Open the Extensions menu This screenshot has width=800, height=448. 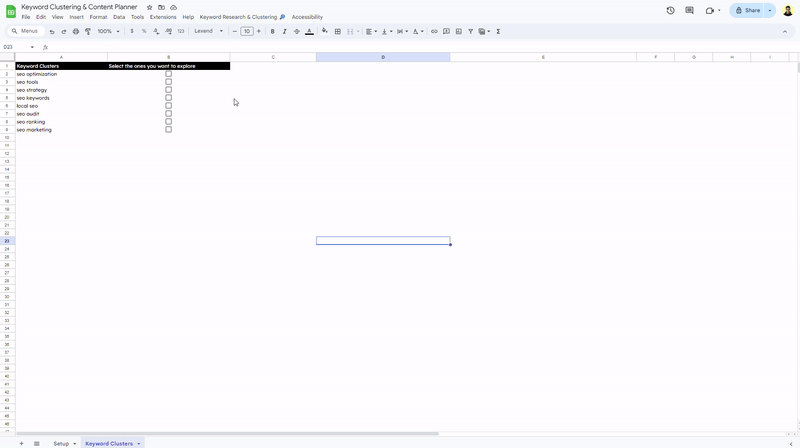[x=163, y=17]
